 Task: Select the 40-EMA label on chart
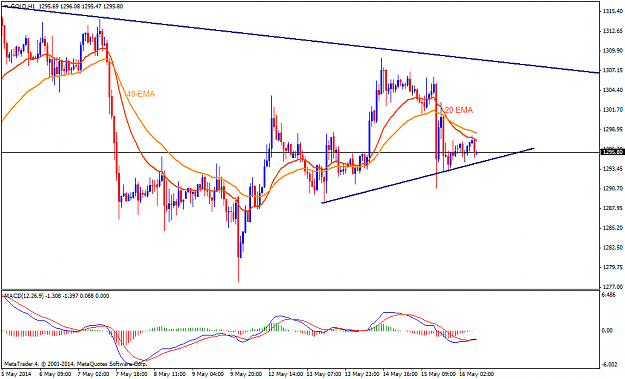(x=140, y=94)
